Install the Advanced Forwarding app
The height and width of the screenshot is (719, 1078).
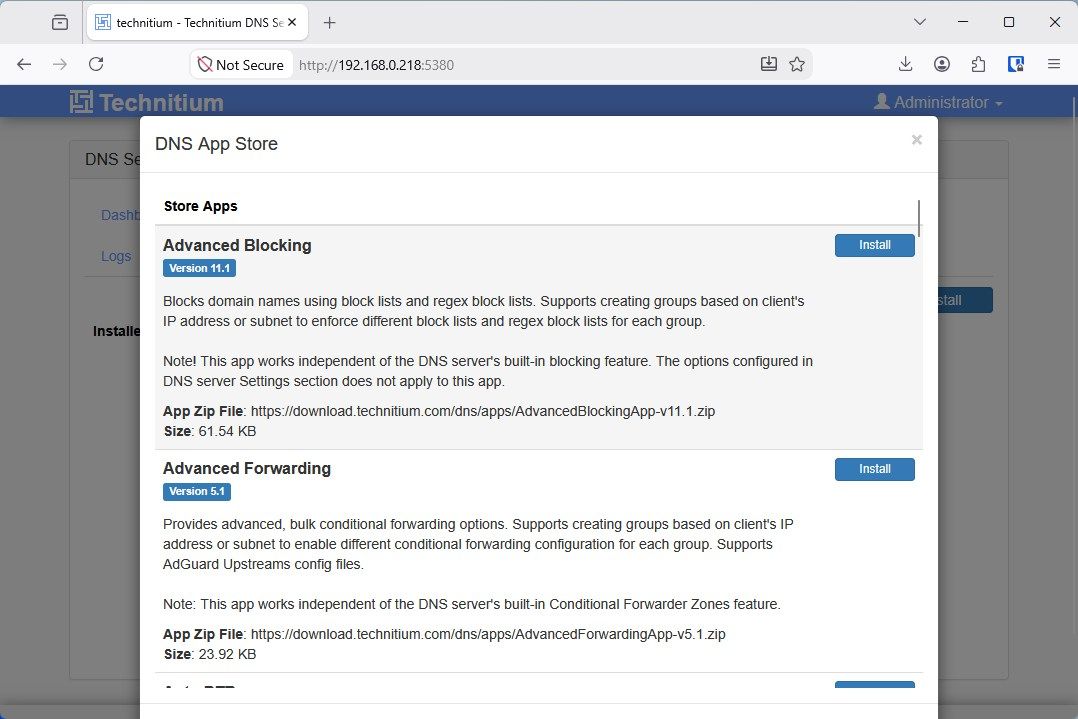(874, 469)
